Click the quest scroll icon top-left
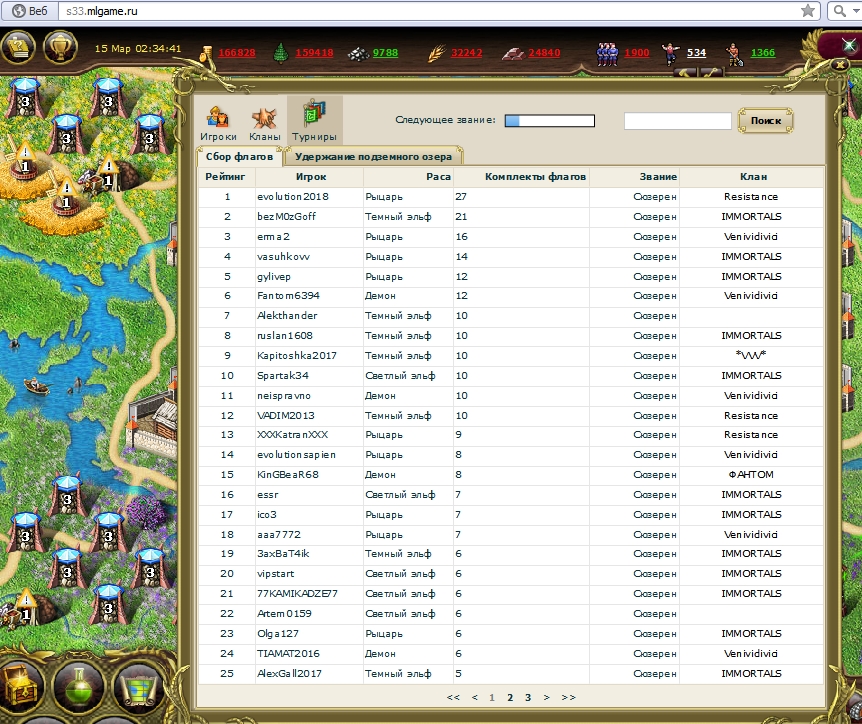862x724 pixels. coord(18,46)
